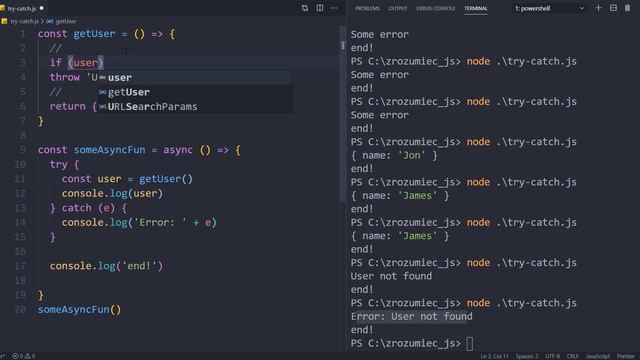
Task: Click the try-catch.js file icon in tab
Action: 3,8
